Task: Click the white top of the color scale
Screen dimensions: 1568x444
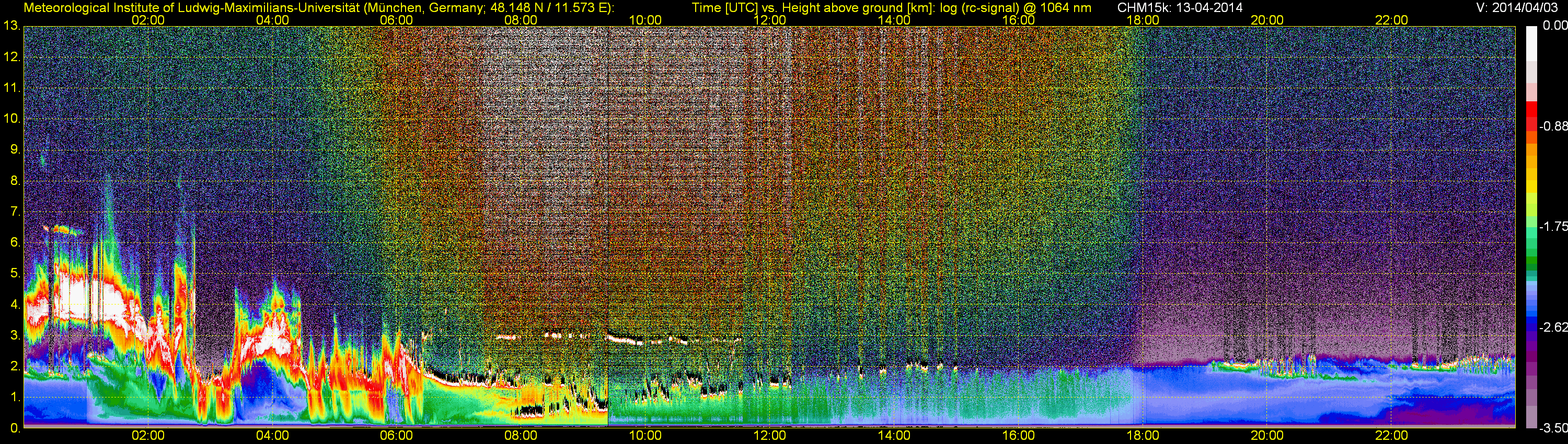Action: coord(1531,43)
